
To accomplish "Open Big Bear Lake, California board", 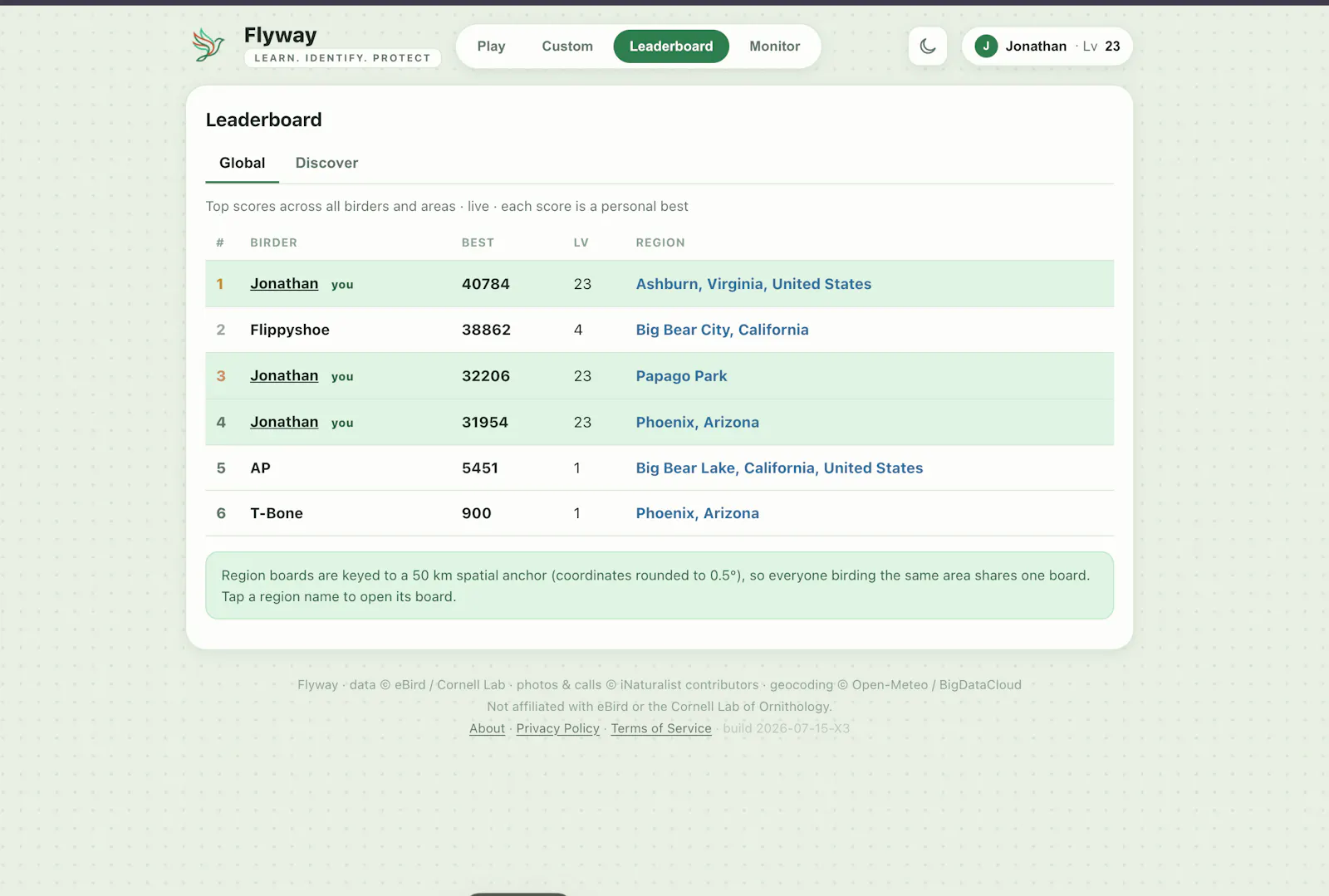I will (779, 468).
